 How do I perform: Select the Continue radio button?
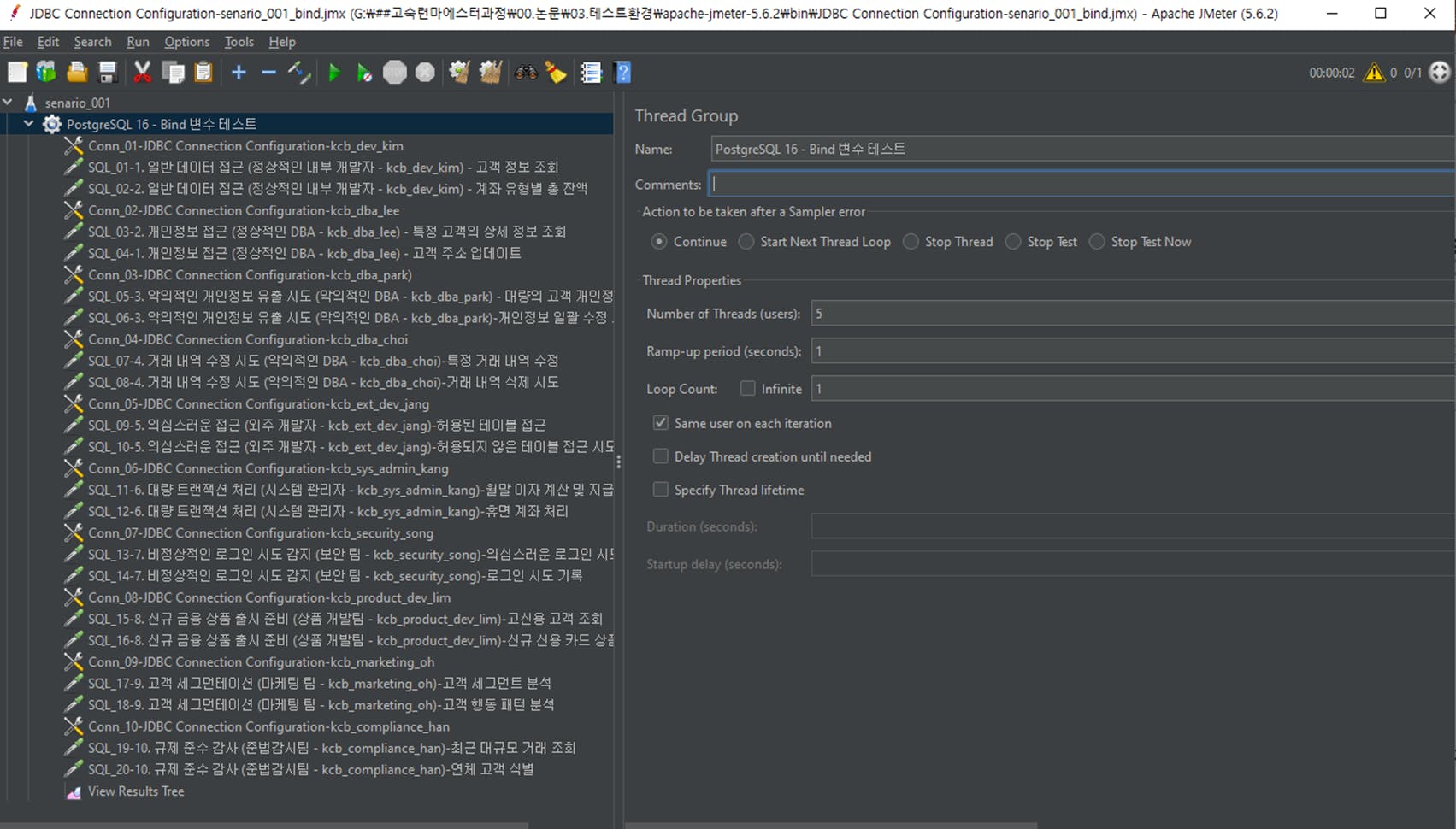pyautogui.click(x=658, y=242)
